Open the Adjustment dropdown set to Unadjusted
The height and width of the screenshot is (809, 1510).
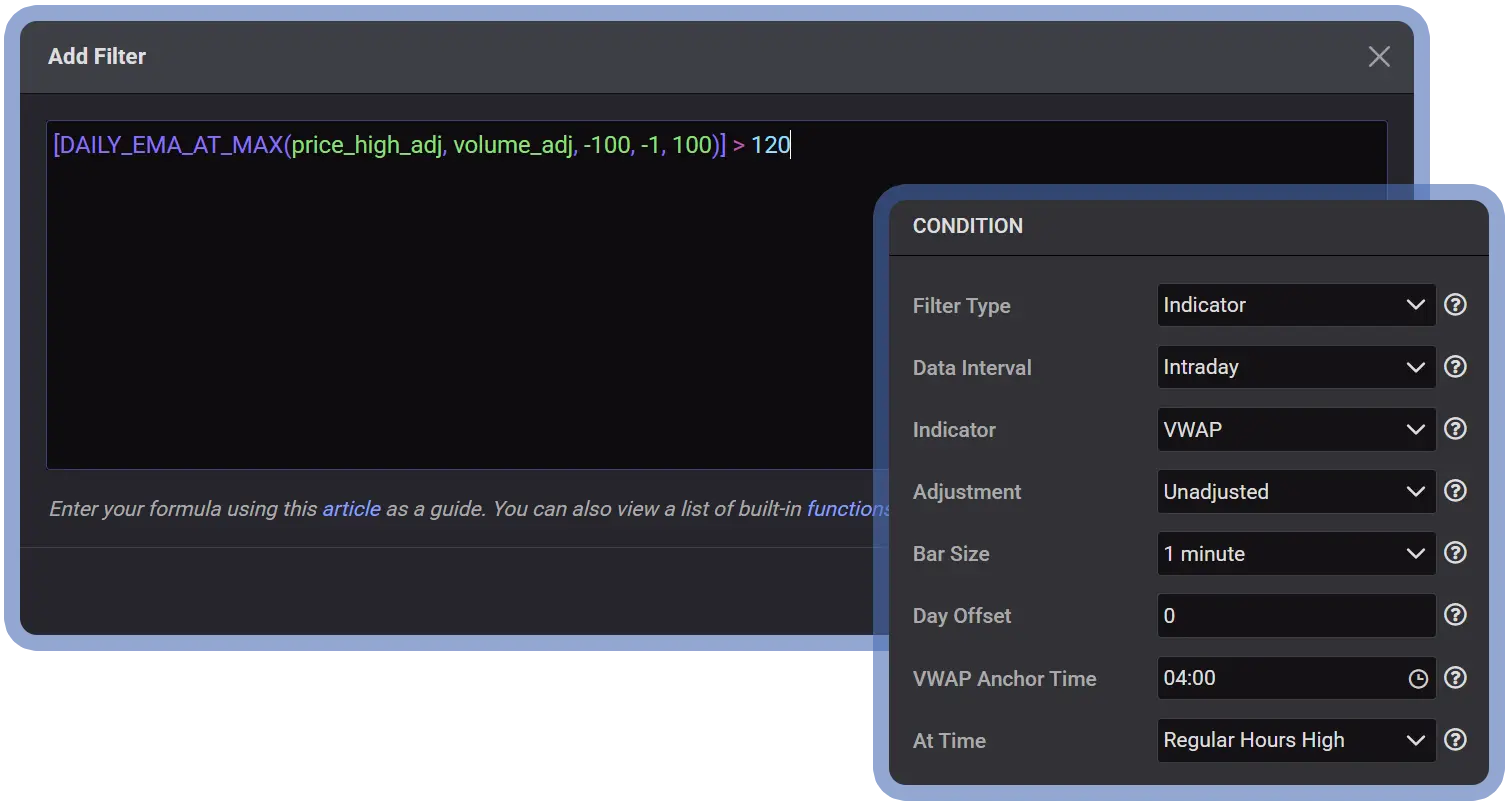pyautogui.click(x=1296, y=491)
